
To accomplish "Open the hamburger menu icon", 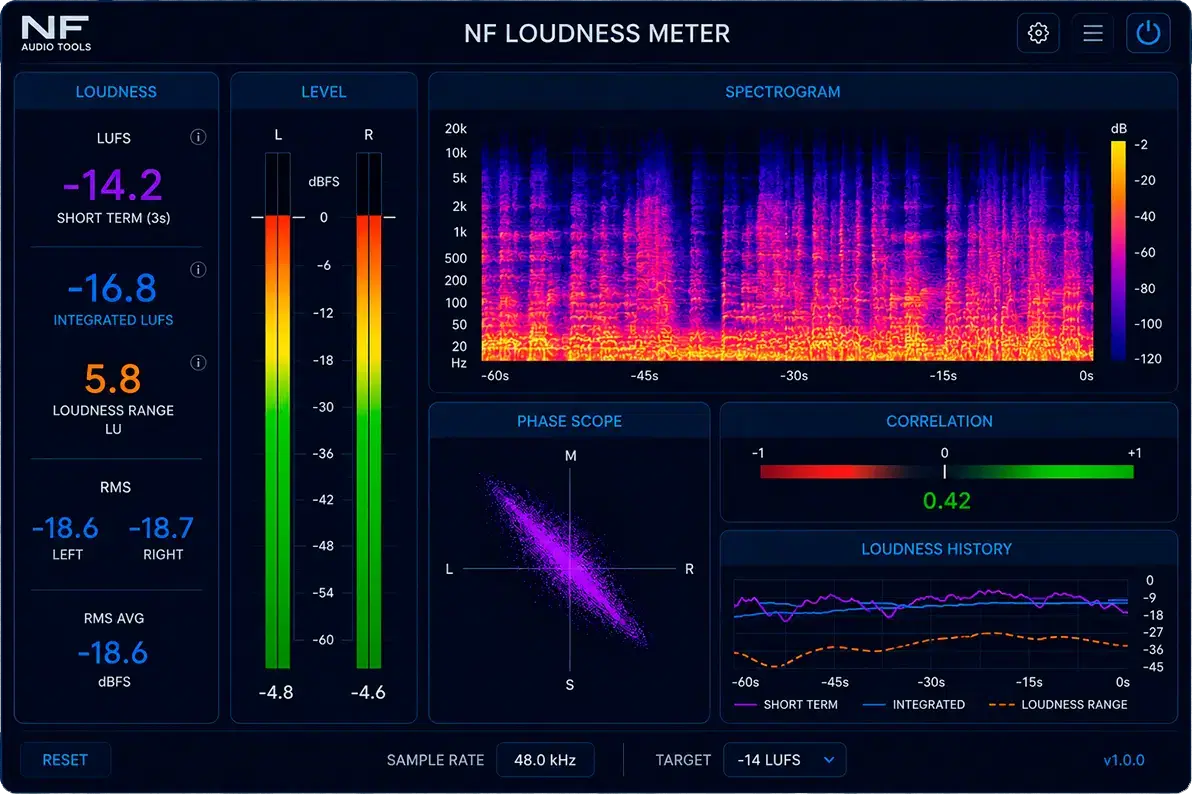I will pyautogui.click(x=1092, y=33).
